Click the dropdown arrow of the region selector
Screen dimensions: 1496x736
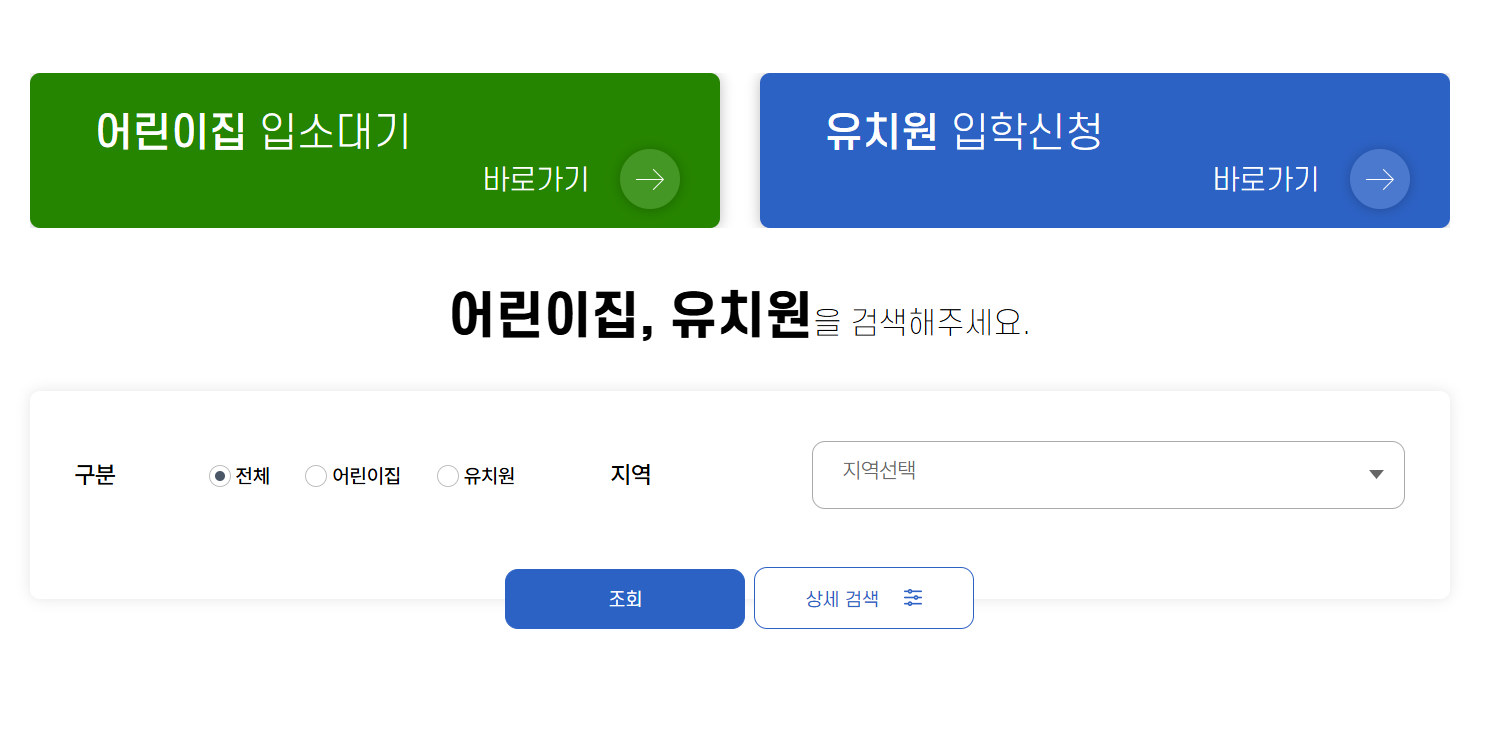point(1376,474)
